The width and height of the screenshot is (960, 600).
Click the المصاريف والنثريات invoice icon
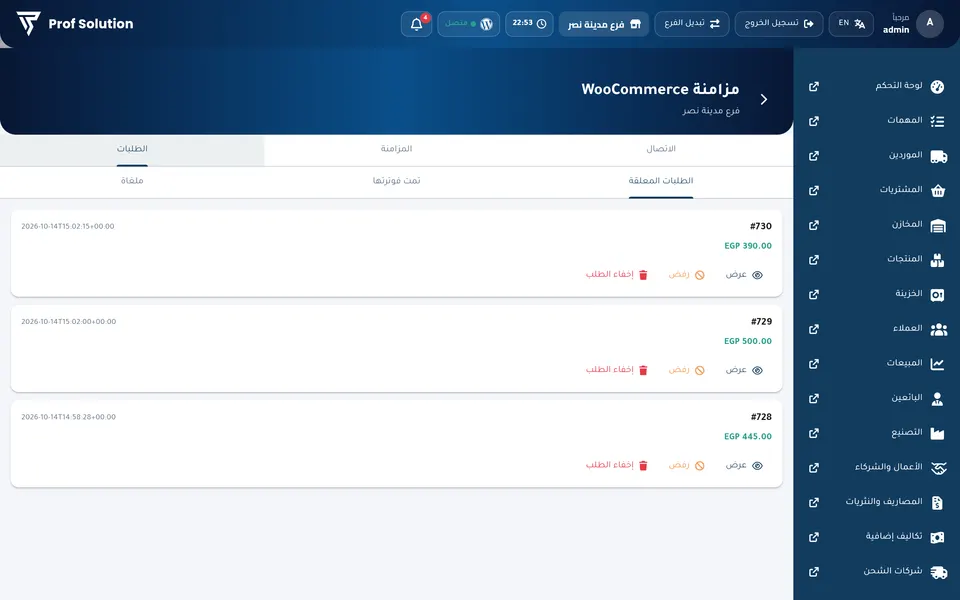(937, 503)
